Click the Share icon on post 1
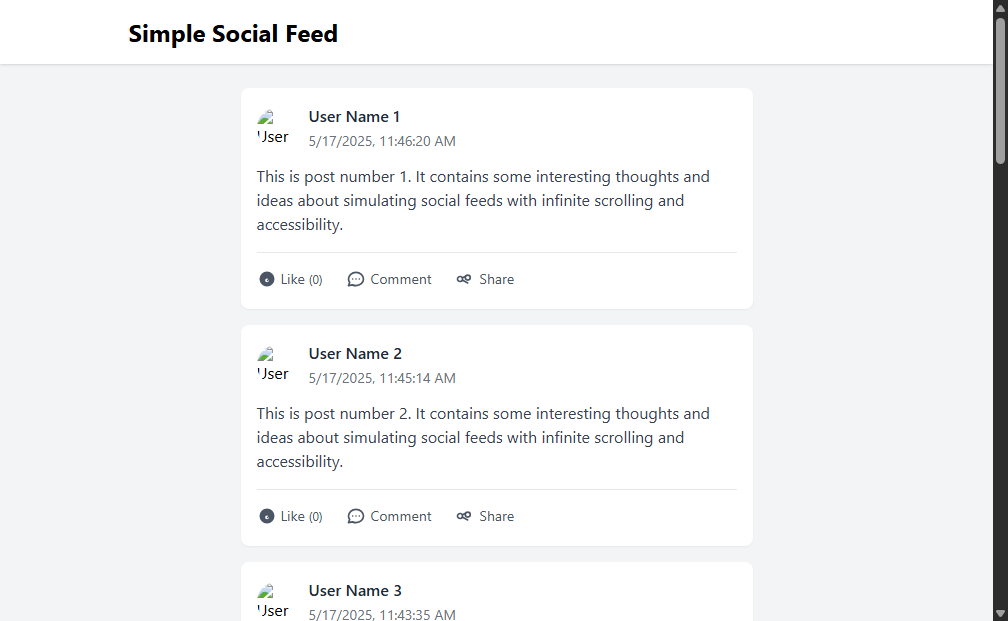The width and height of the screenshot is (1008, 621). click(464, 279)
